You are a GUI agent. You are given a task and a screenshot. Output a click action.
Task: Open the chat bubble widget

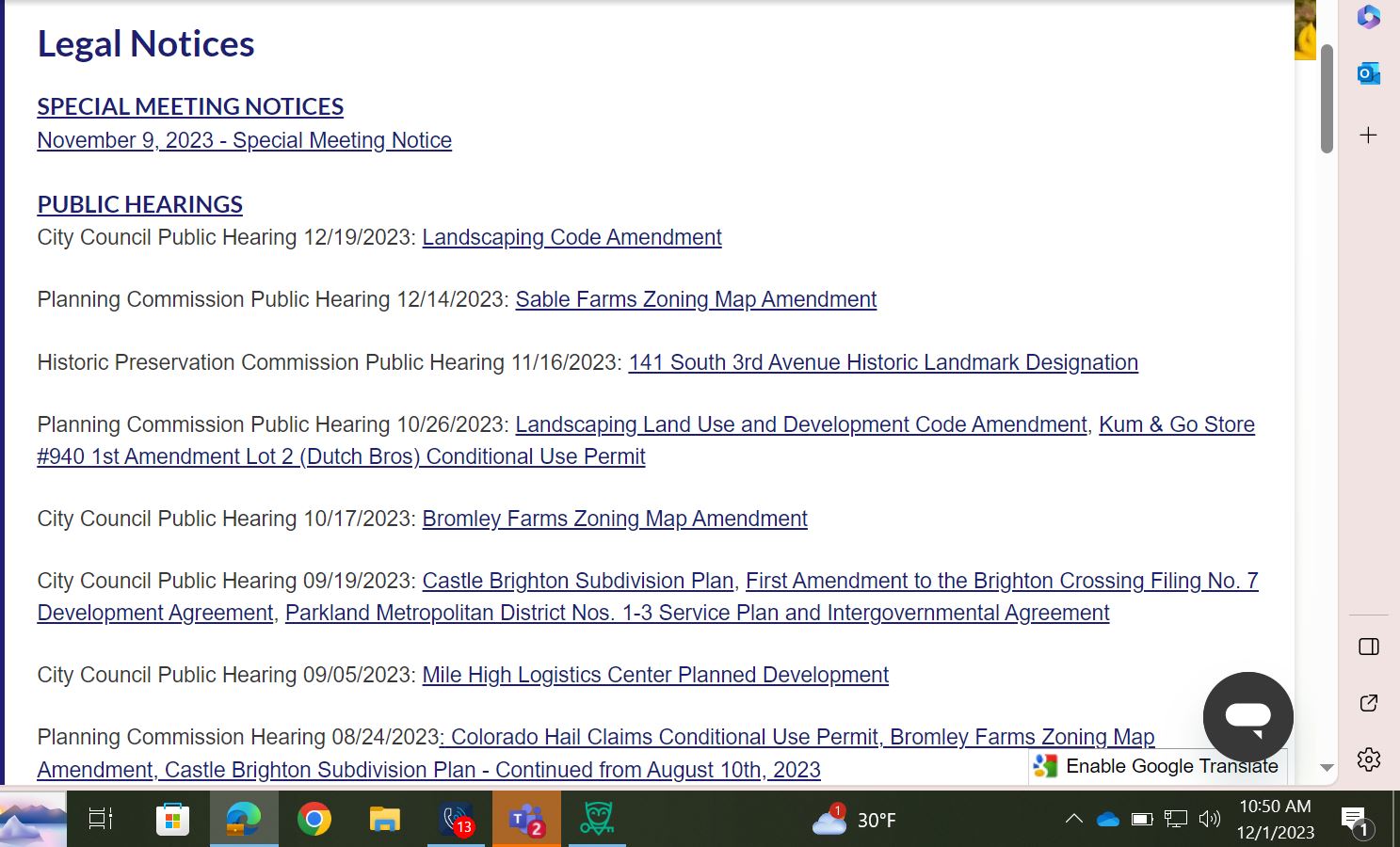[1247, 716]
